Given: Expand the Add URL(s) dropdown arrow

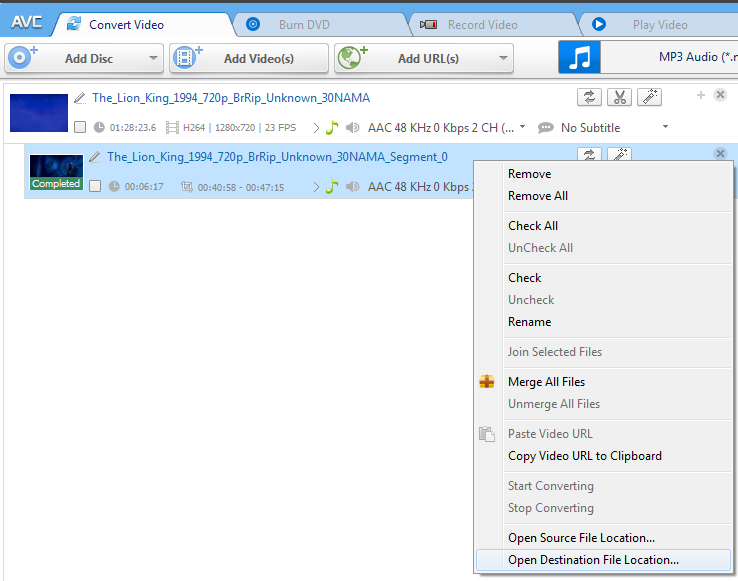Looking at the screenshot, I should tap(503, 58).
